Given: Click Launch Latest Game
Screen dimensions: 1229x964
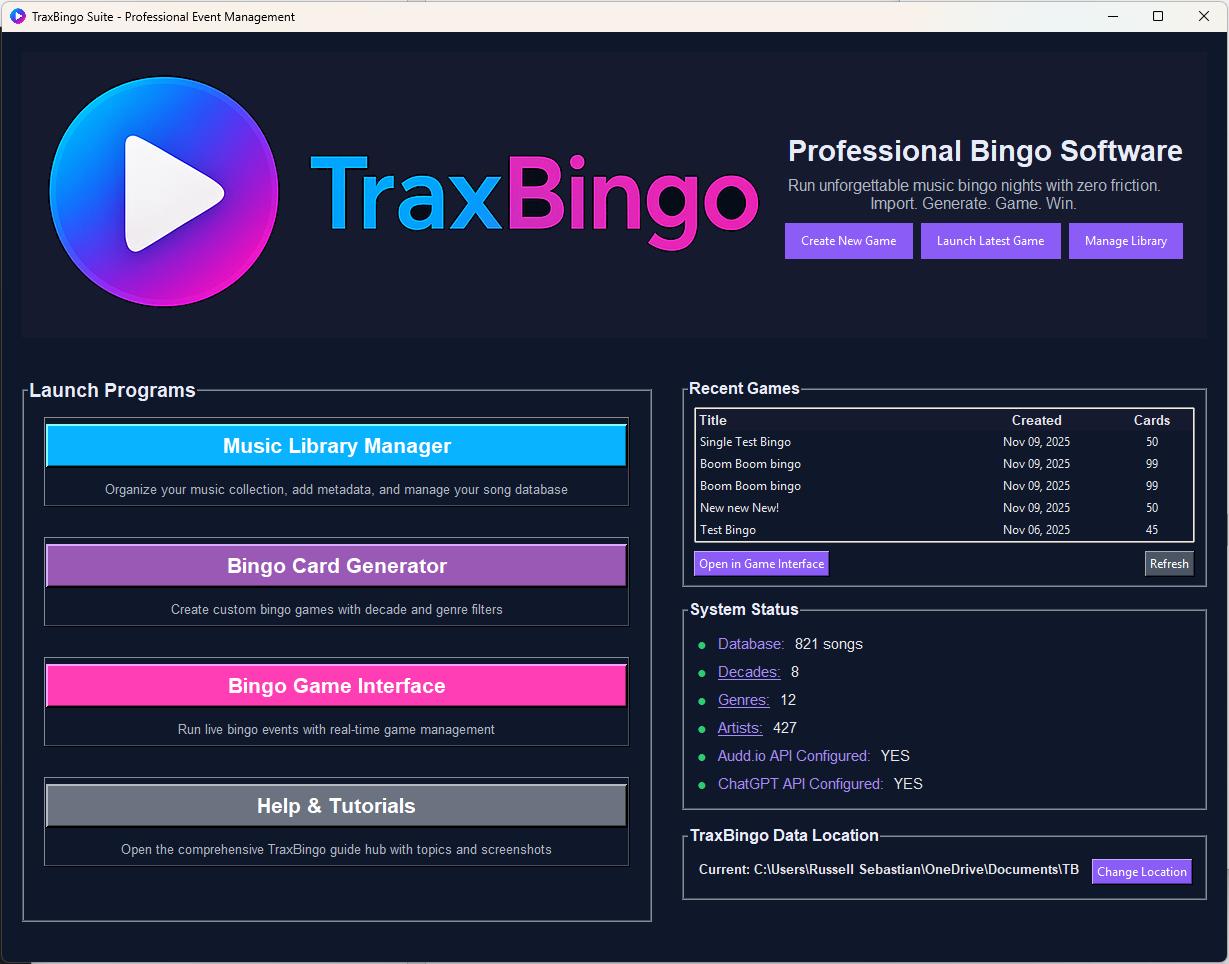Looking at the screenshot, I should pyautogui.click(x=990, y=240).
